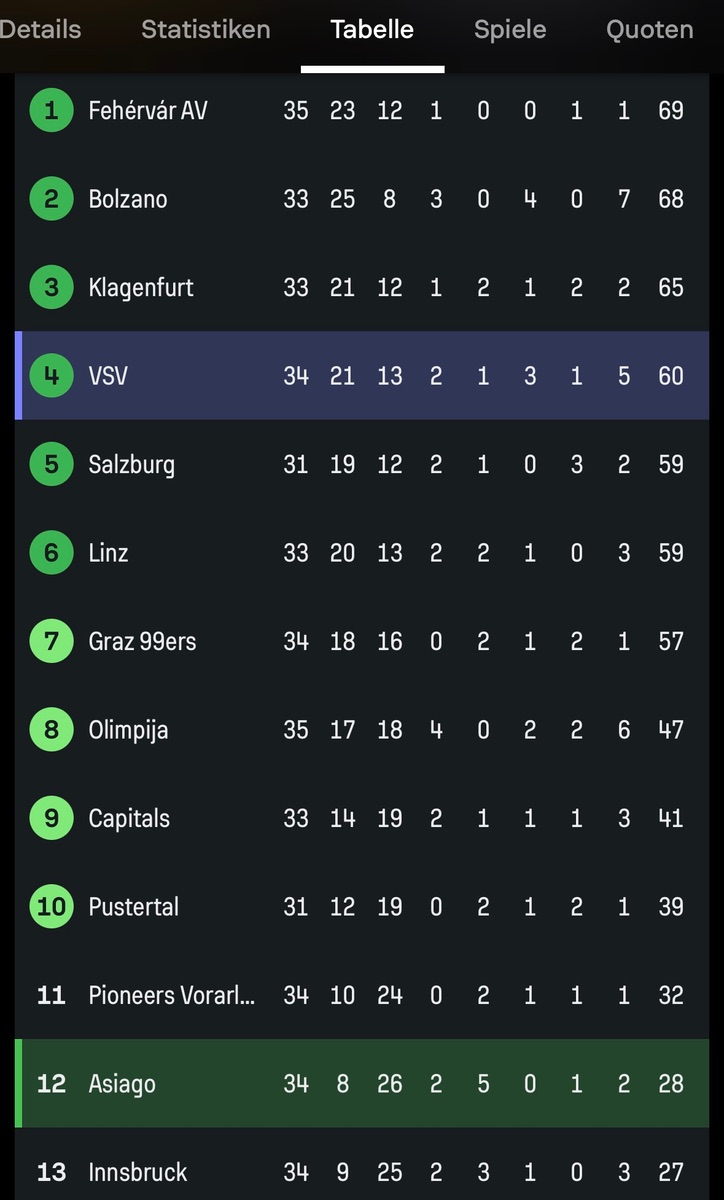Switch to the Statistiken tab
This screenshot has height=1200, width=724.
(205, 30)
